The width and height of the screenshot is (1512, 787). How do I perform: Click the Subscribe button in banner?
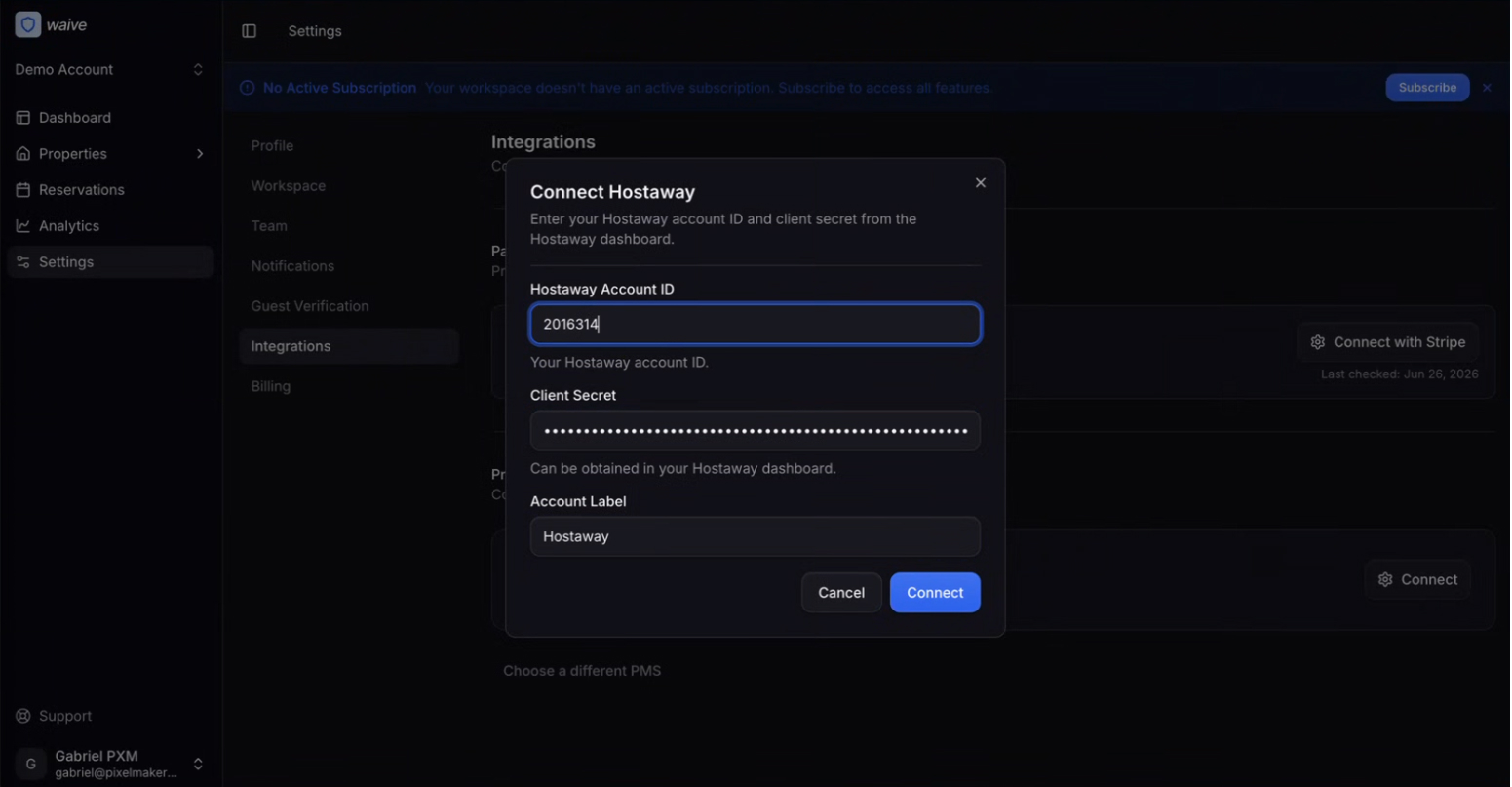click(x=1427, y=88)
